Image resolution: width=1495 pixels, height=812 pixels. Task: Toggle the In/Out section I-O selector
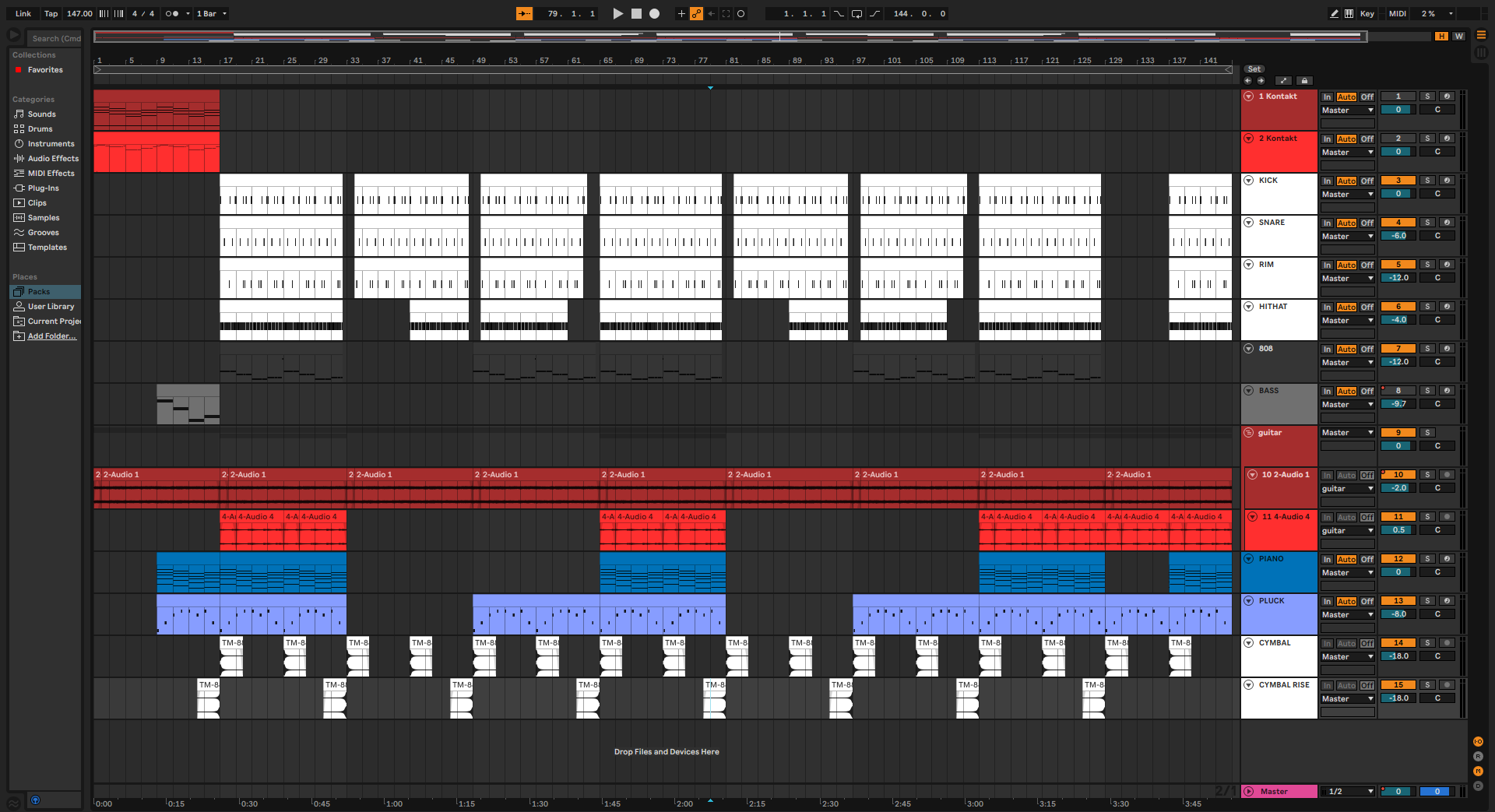[1478, 741]
